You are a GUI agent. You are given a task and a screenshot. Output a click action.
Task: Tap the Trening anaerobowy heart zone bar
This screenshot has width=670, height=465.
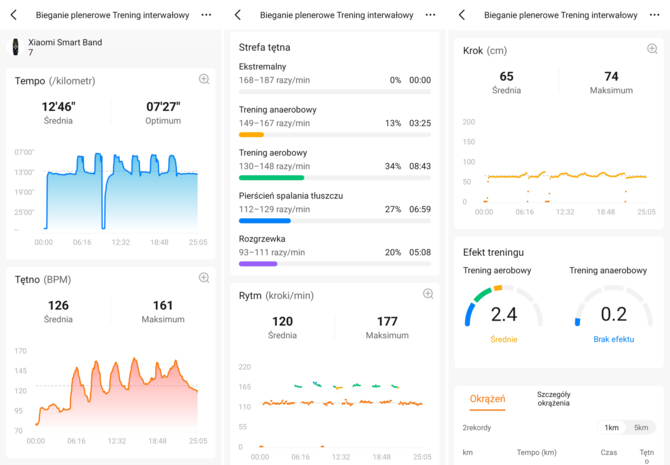[335, 135]
